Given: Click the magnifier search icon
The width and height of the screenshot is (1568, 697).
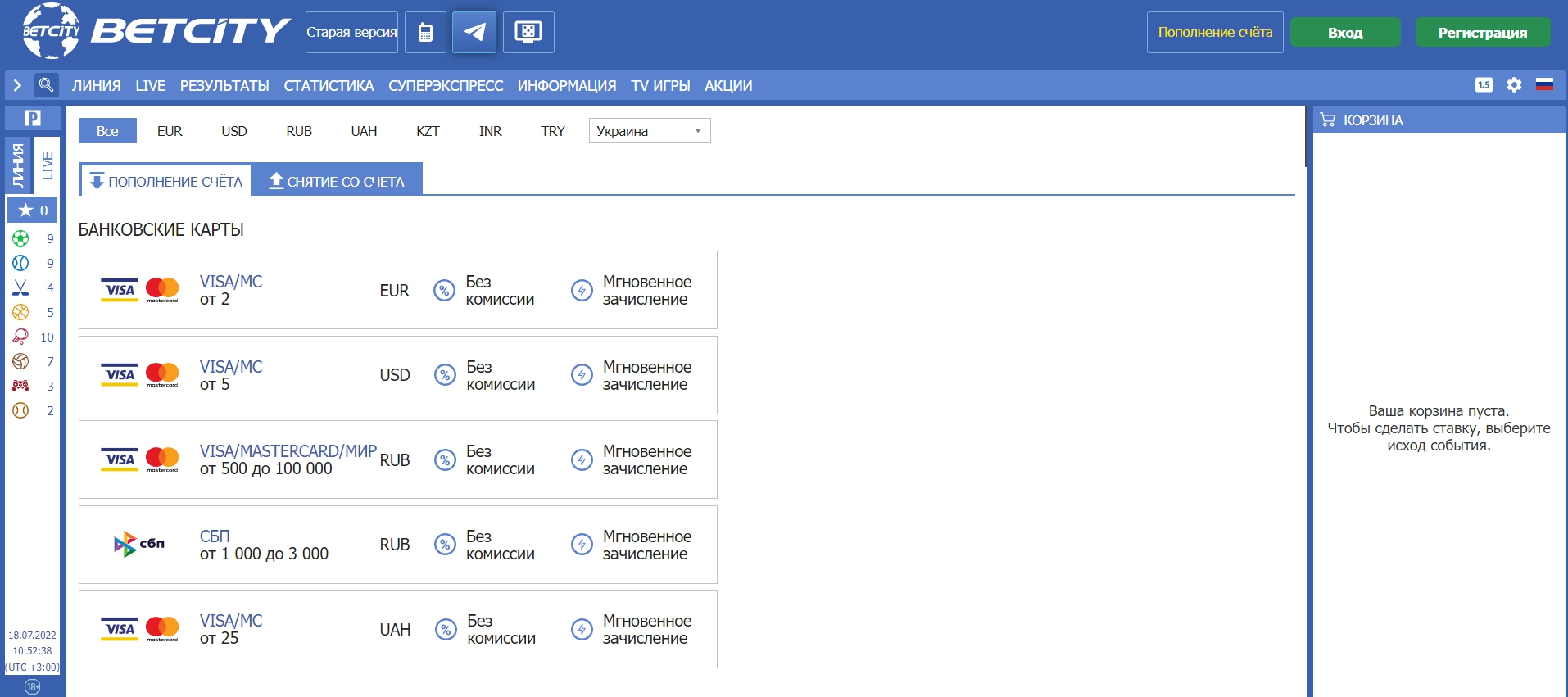Looking at the screenshot, I should (x=46, y=85).
